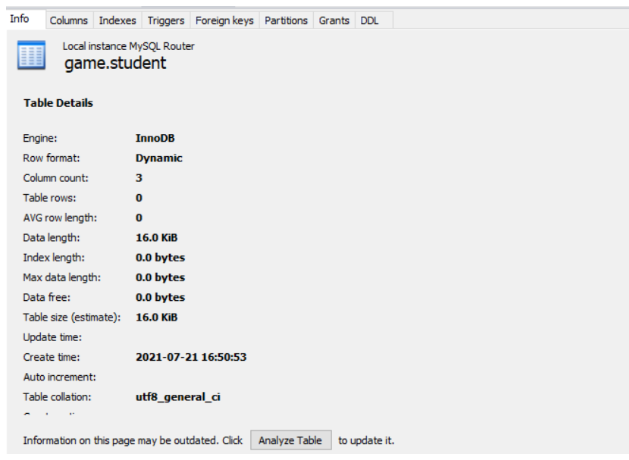The width and height of the screenshot is (629, 460).
Task: Select the Indexes tab
Action: tap(117, 20)
